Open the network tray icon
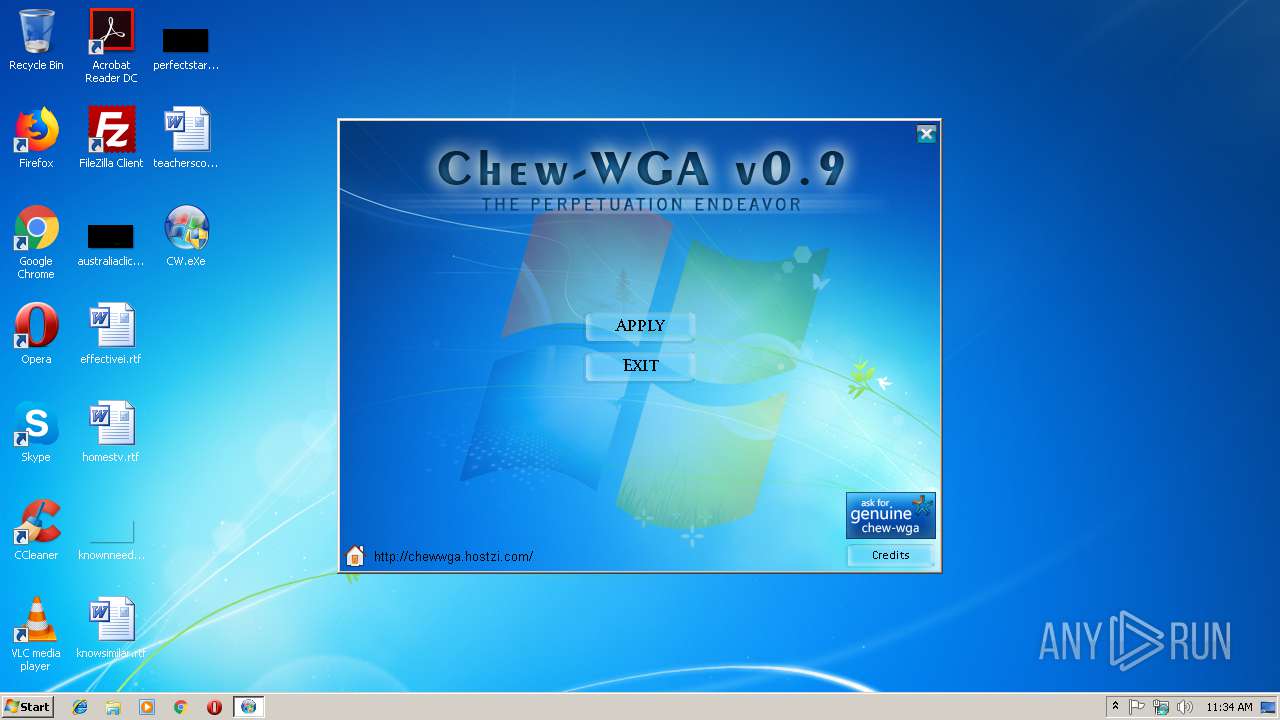Image resolution: width=1280 pixels, height=720 pixels. click(x=1161, y=707)
